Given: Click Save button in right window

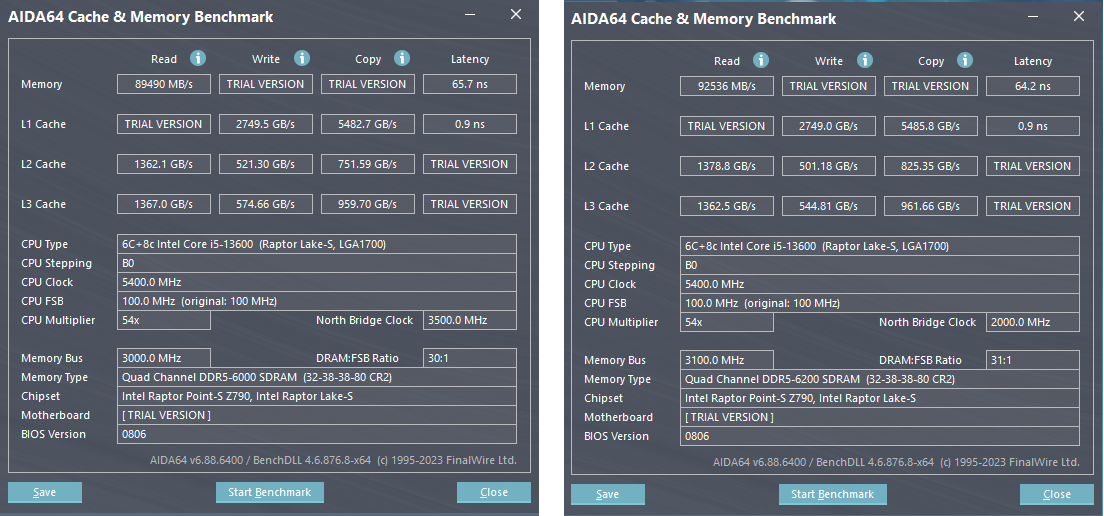Looking at the screenshot, I should point(608,494).
